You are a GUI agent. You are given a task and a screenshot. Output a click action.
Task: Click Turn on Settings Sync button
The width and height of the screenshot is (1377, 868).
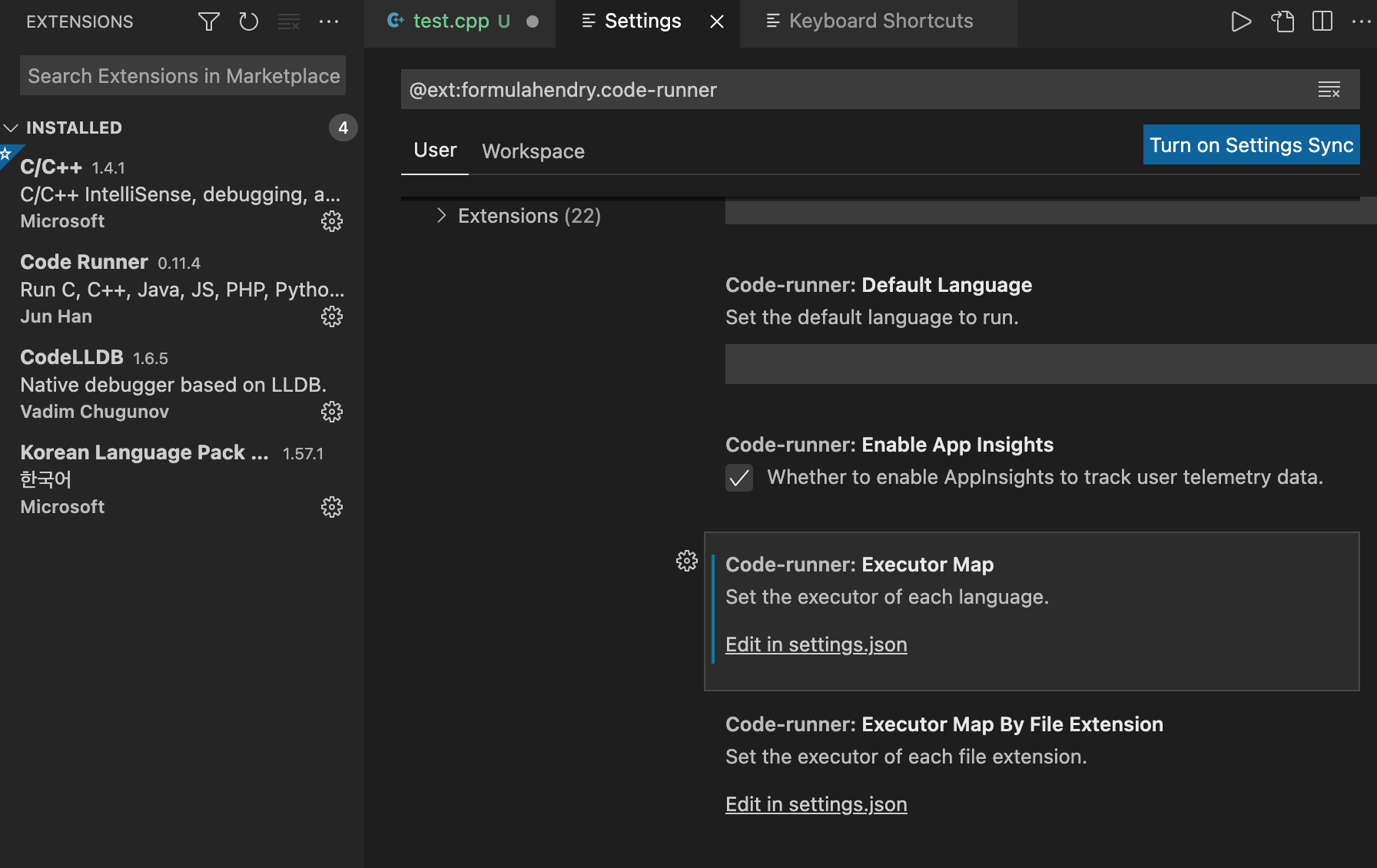click(x=1252, y=144)
